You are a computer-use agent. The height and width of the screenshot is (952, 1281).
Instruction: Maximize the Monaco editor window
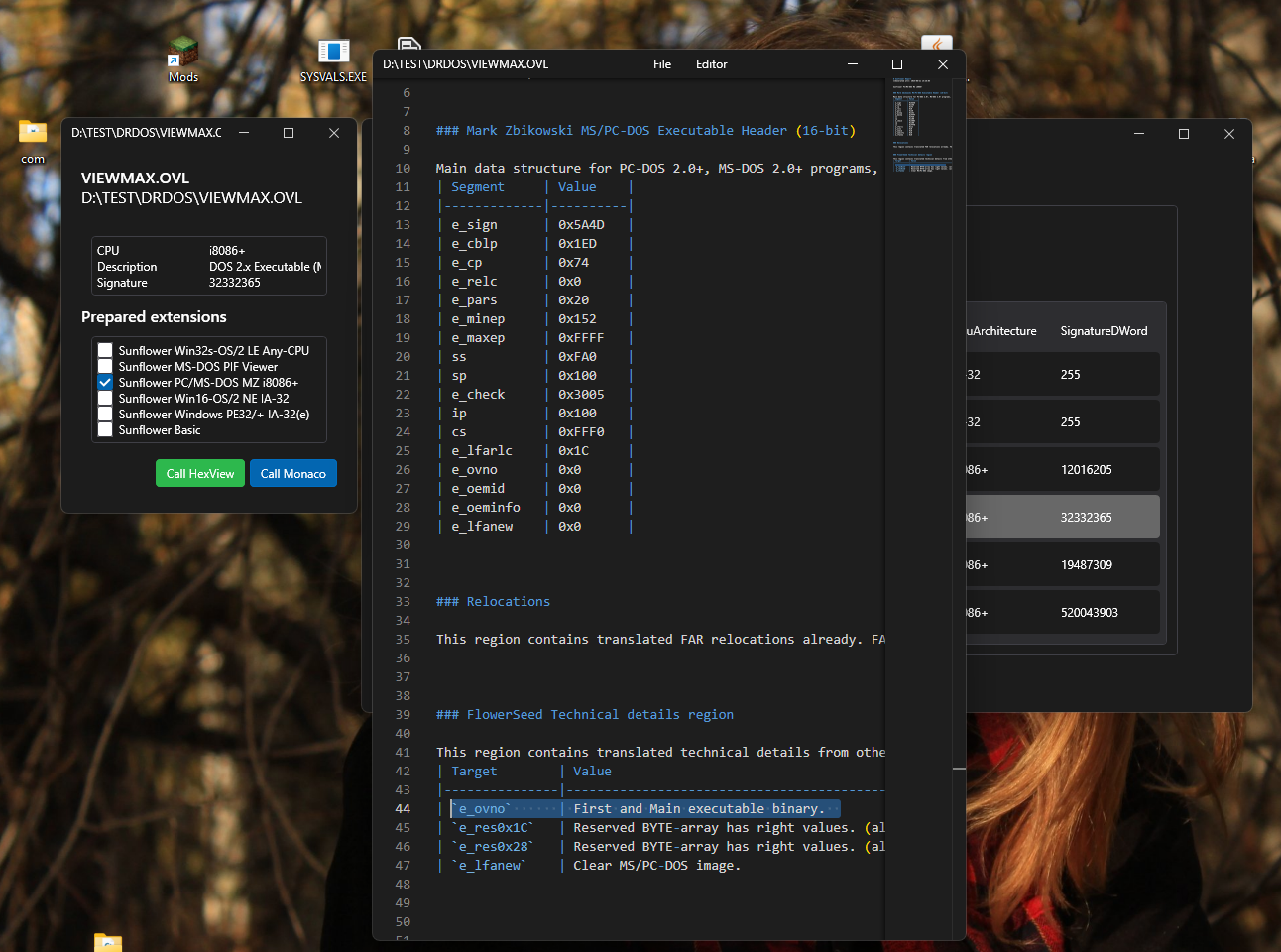coord(897,64)
